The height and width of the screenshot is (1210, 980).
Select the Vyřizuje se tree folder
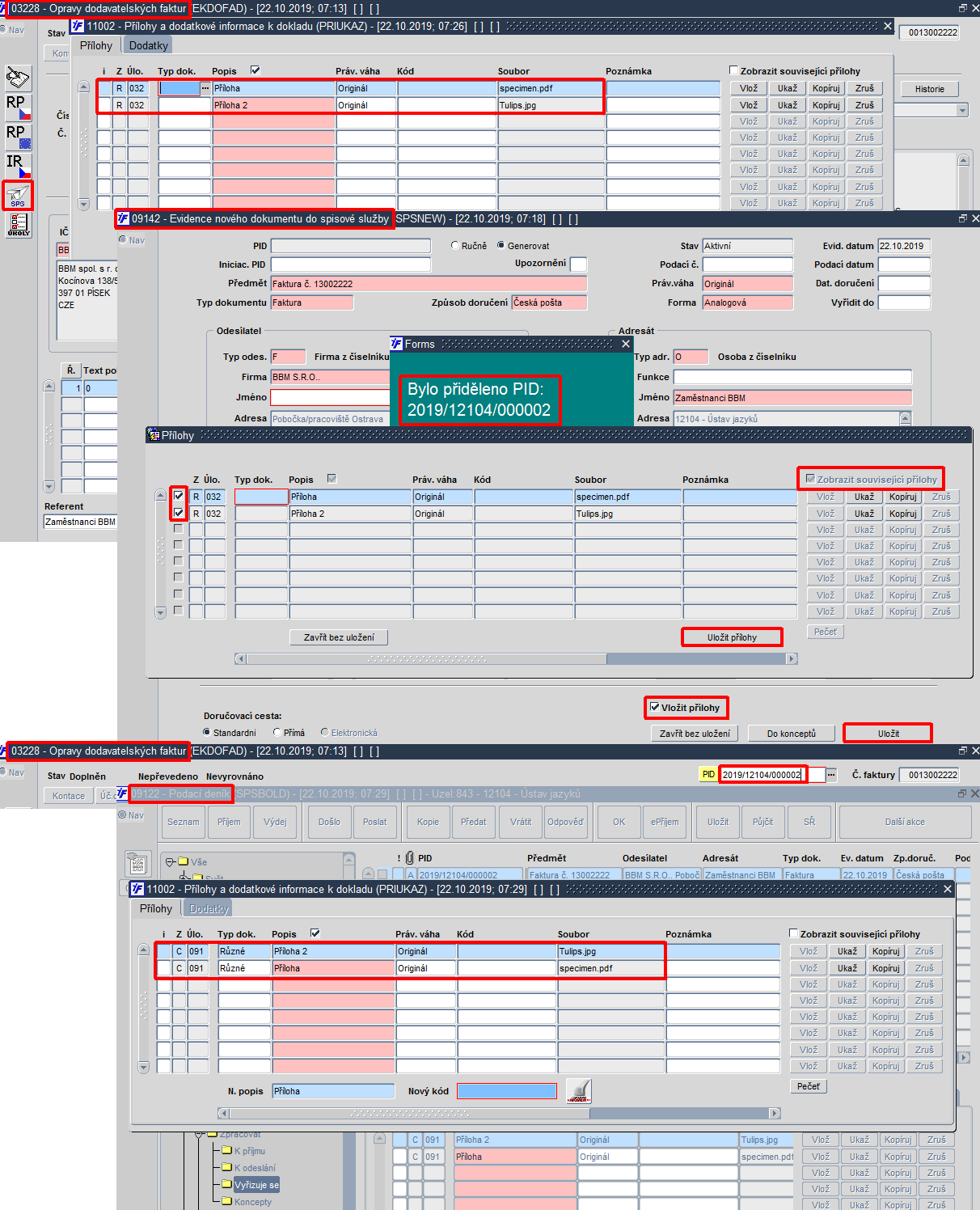point(256,1185)
